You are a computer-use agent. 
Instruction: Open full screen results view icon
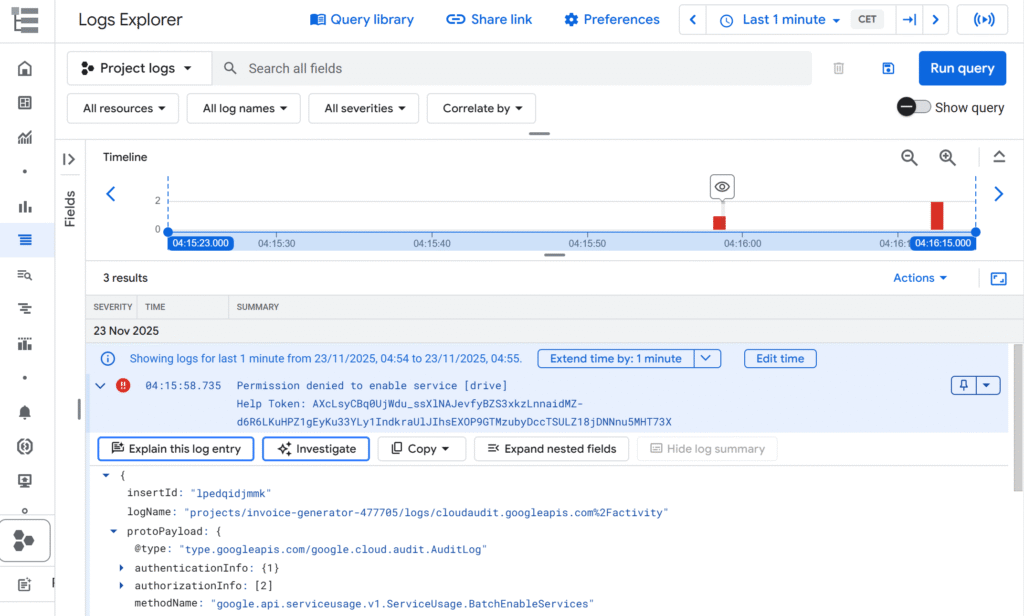[998, 279]
